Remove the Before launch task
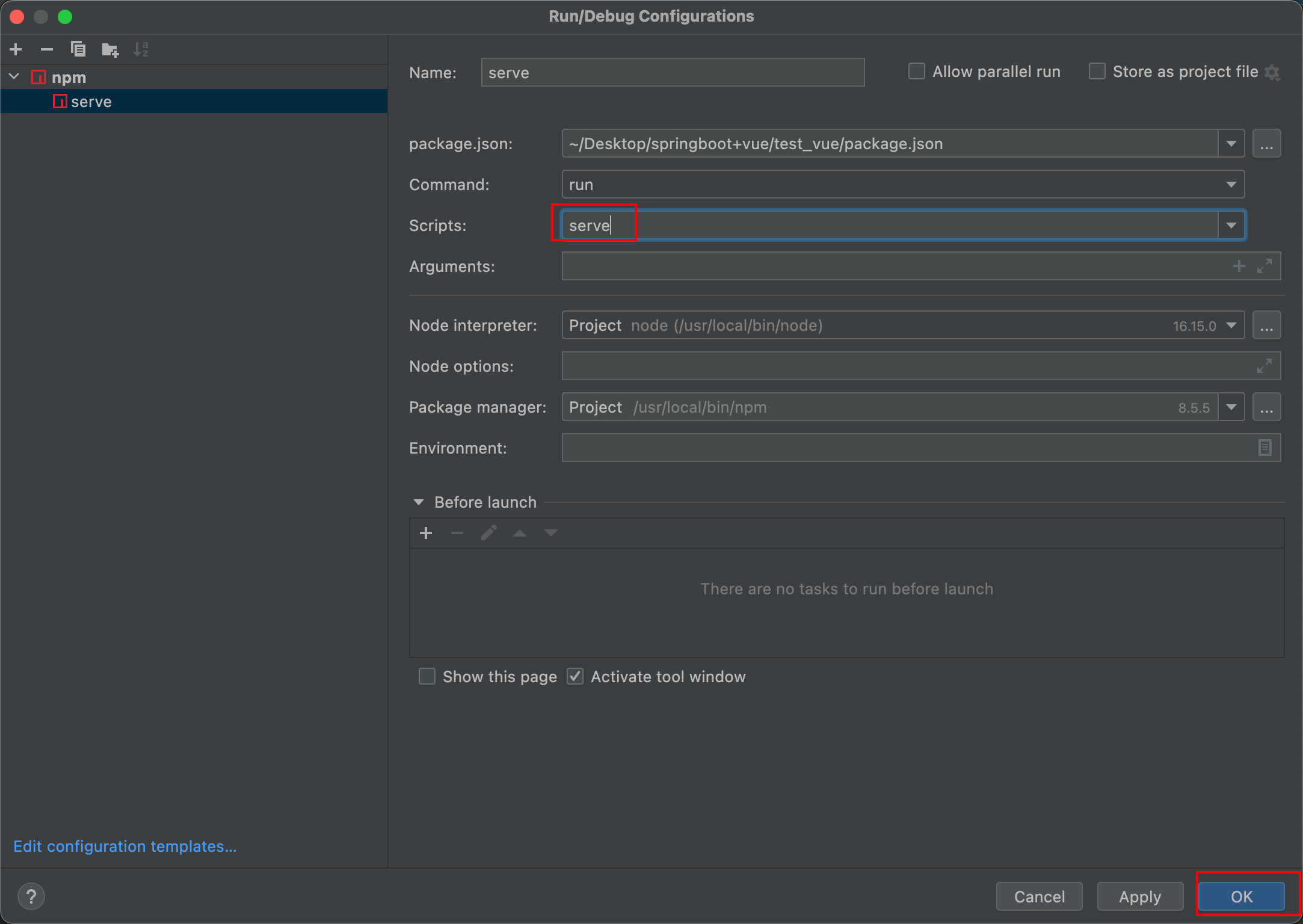This screenshot has height=924, width=1303. (x=457, y=533)
